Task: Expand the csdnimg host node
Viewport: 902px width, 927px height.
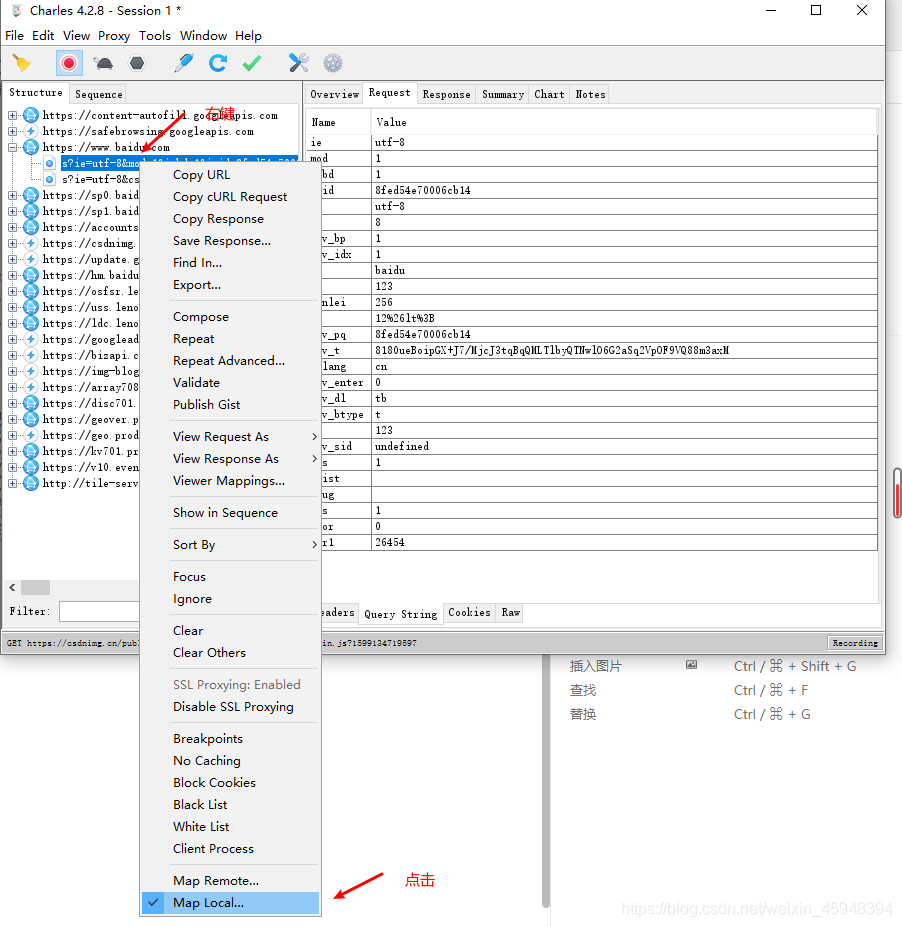Action: [12, 243]
